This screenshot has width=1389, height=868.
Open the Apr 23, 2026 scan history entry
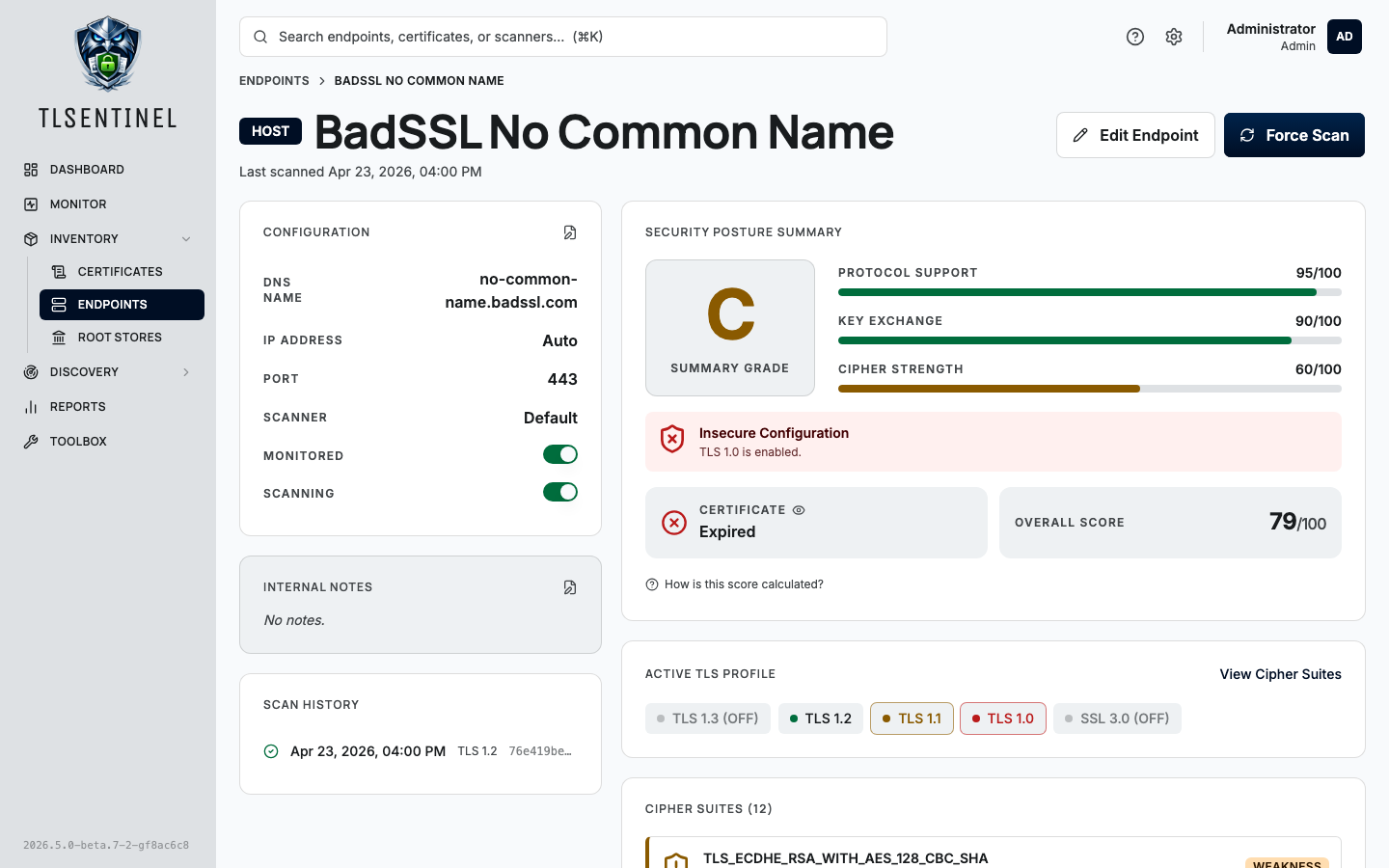tap(421, 751)
